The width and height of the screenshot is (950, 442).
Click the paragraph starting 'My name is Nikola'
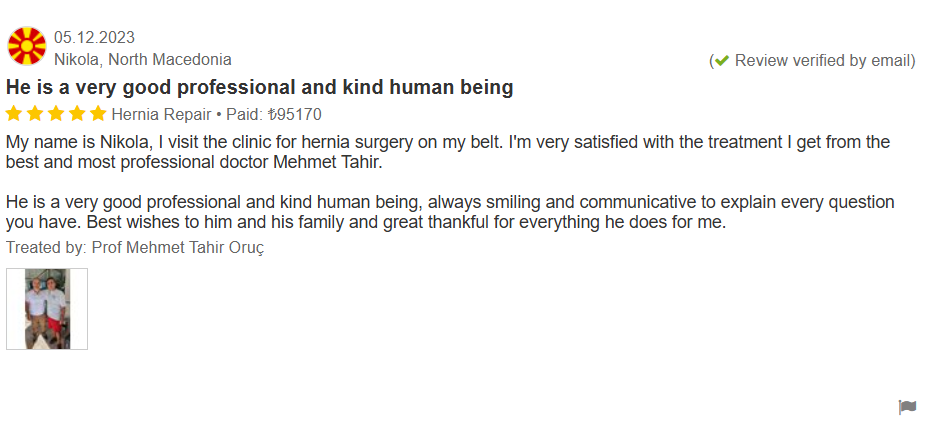447,152
